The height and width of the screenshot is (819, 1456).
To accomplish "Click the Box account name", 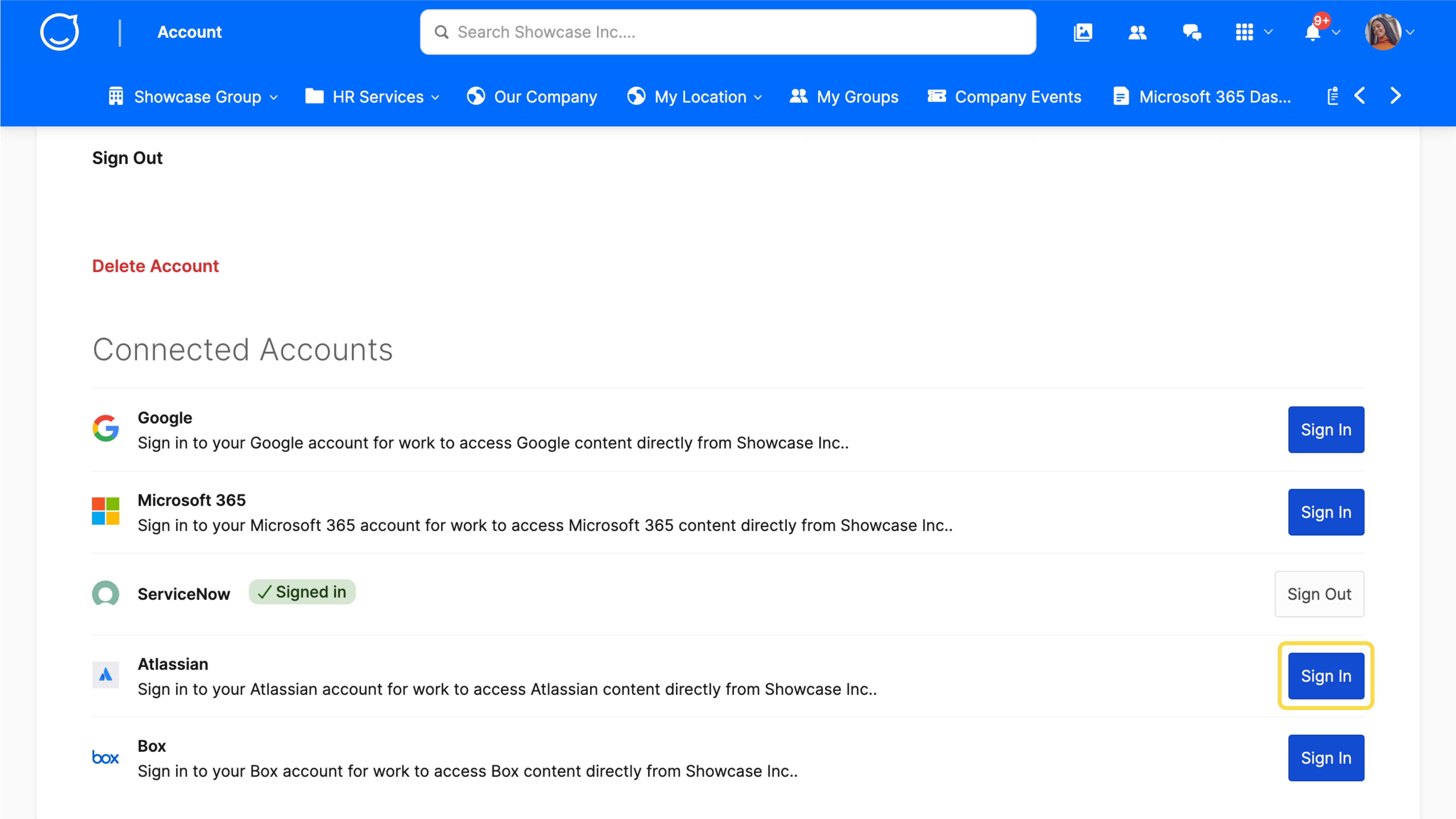I will (x=152, y=746).
